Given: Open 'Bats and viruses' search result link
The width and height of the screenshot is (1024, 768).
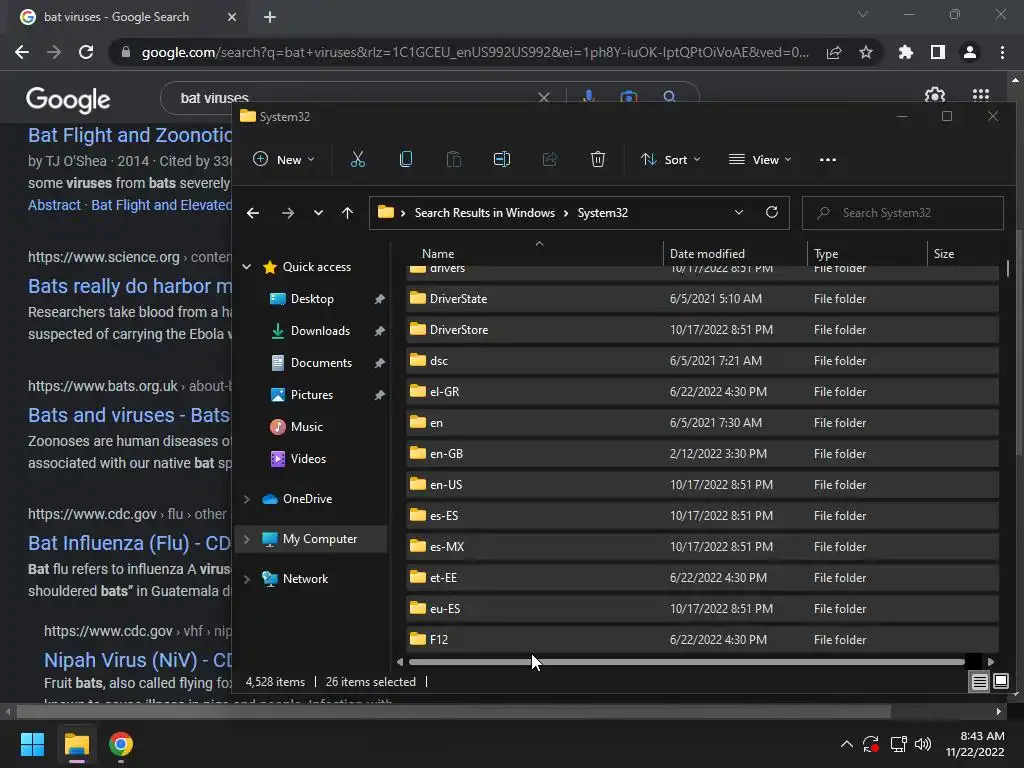Looking at the screenshot, I should [x=129, y=415].
